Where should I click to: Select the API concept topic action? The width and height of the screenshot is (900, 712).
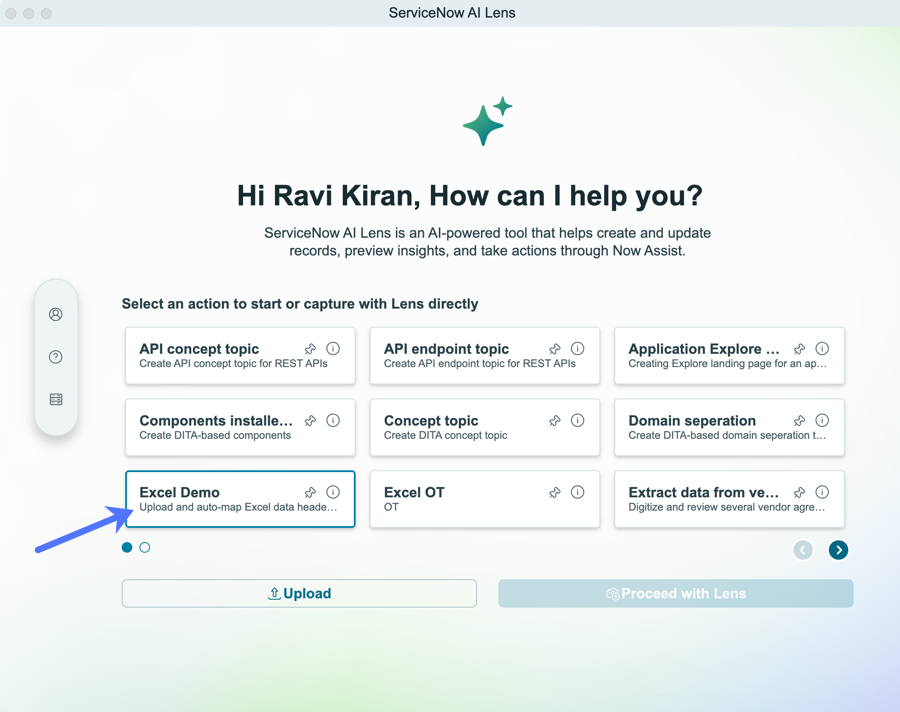tap(240, 355)
